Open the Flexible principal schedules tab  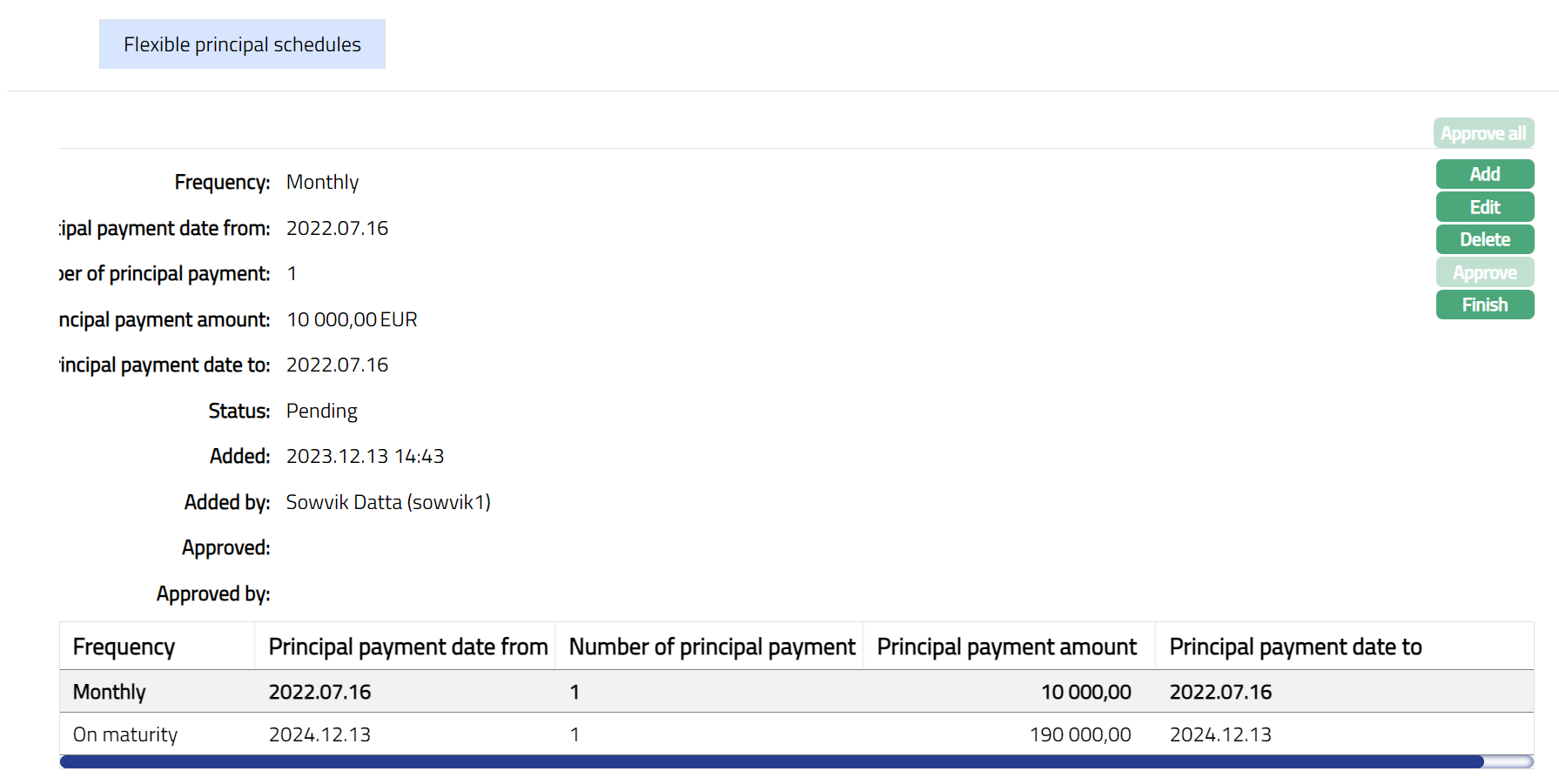pos(242,44)
